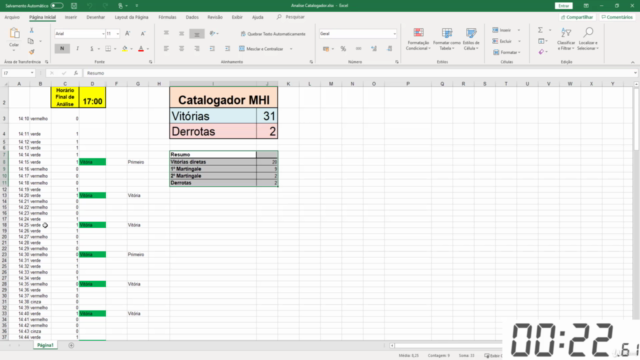
Task: Toggle Quebrar Texto Automaticamente
Action: (x=273, y=34)
